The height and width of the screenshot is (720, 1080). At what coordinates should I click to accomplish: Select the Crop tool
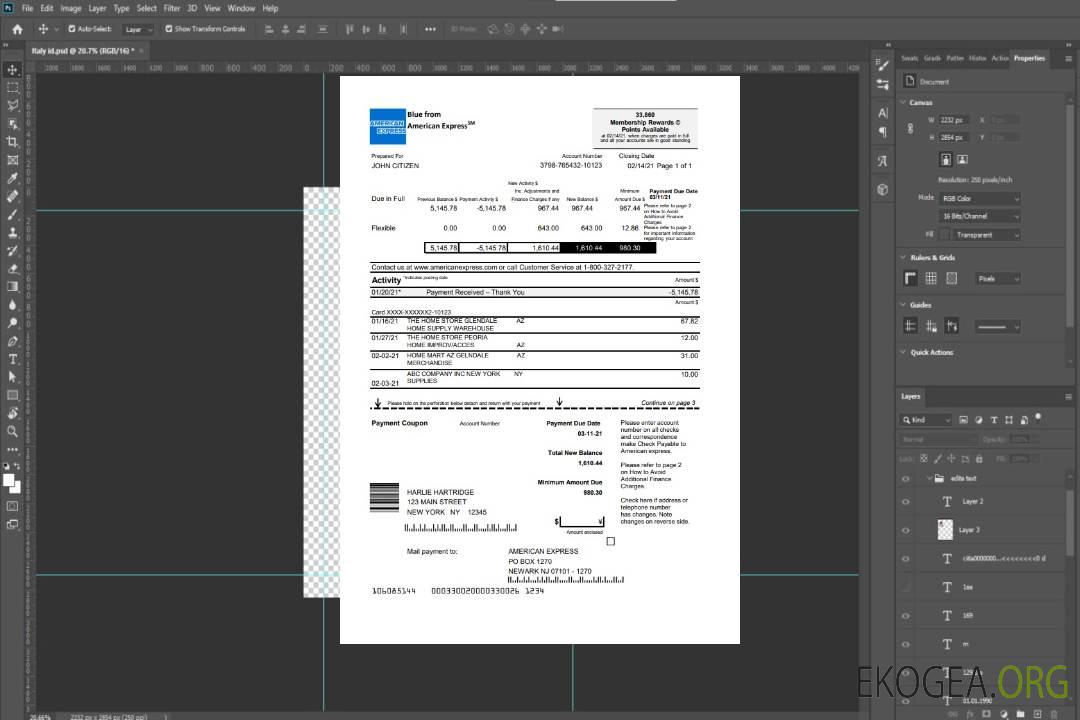click(12, 142)
